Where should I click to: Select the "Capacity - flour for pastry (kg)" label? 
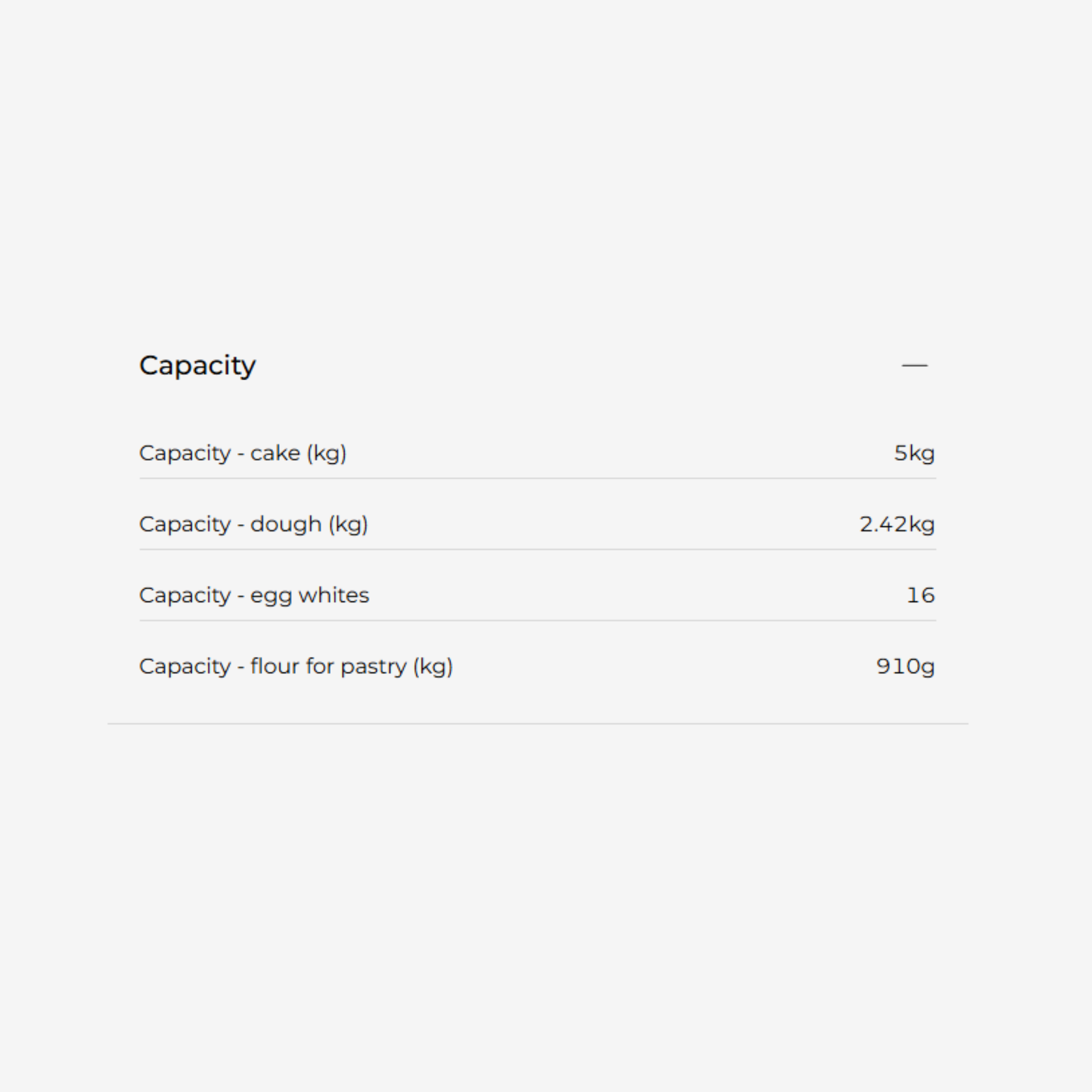[x=295, y=667]
